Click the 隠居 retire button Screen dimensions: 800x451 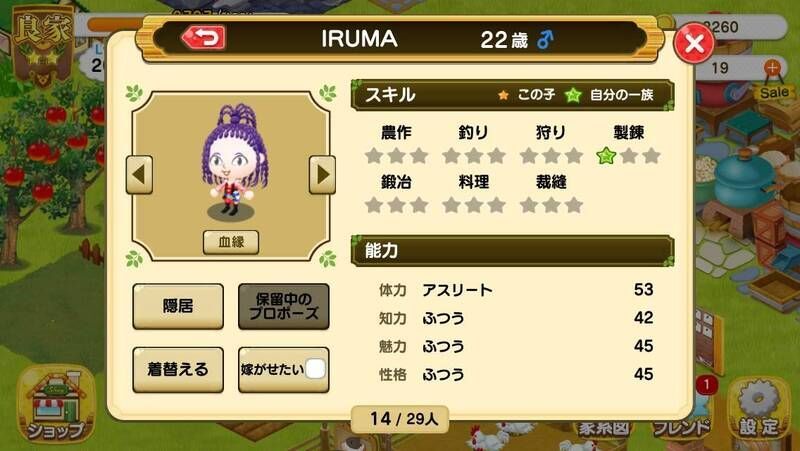coord(178,306)
